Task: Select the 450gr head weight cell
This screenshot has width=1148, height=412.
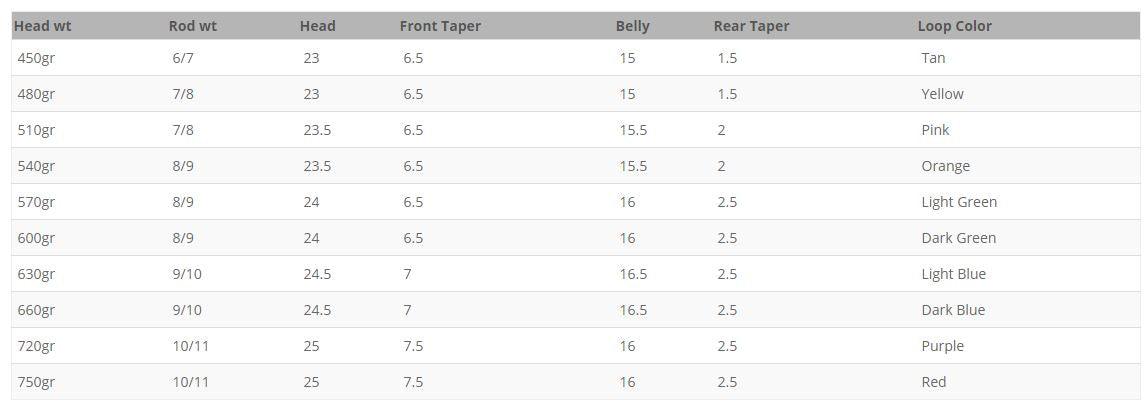Action: pyautogui.click(x=36, y=58)
